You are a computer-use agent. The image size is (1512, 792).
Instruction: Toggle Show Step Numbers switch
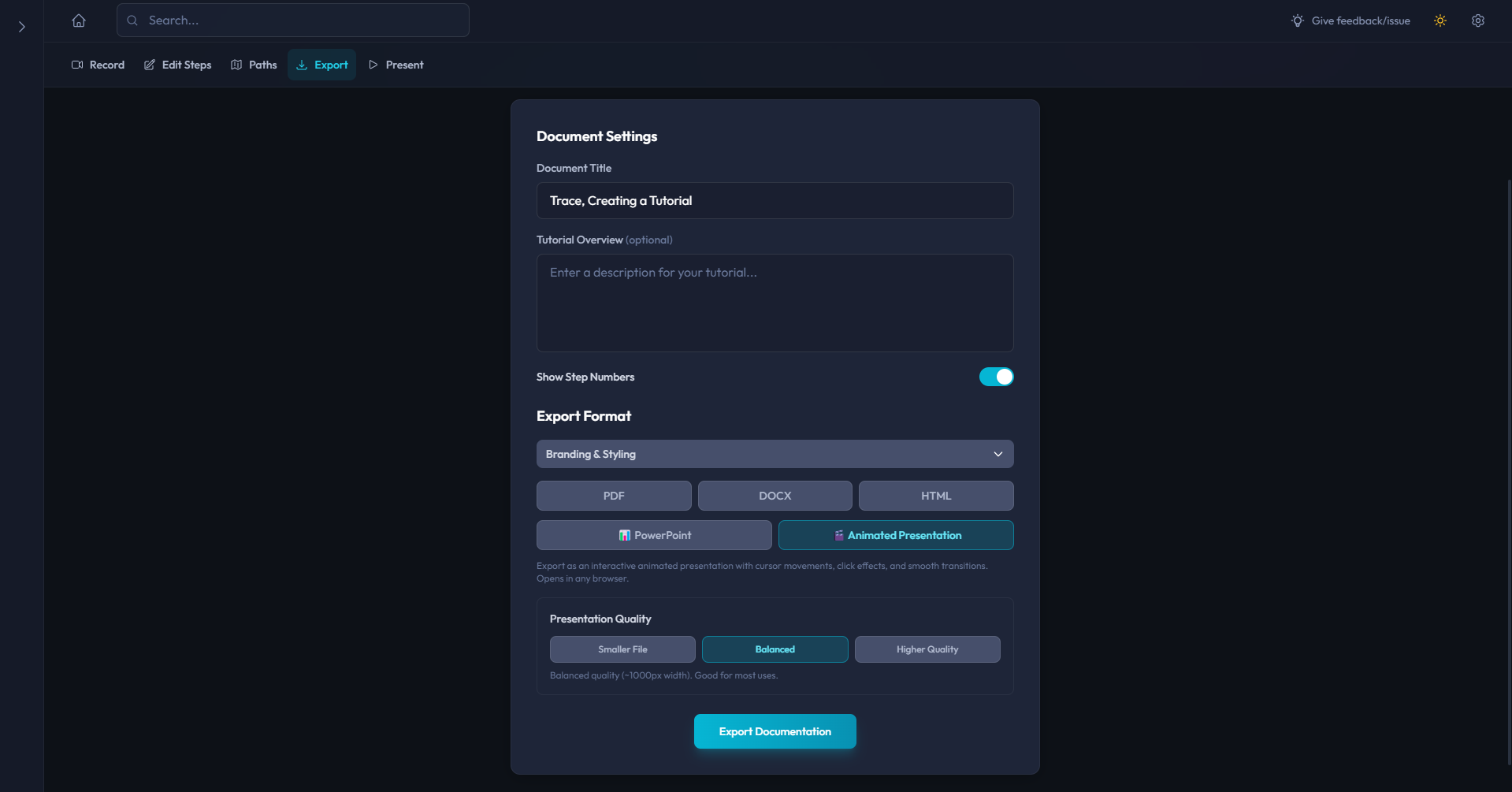pyautogui.click(x=996, y=377)
